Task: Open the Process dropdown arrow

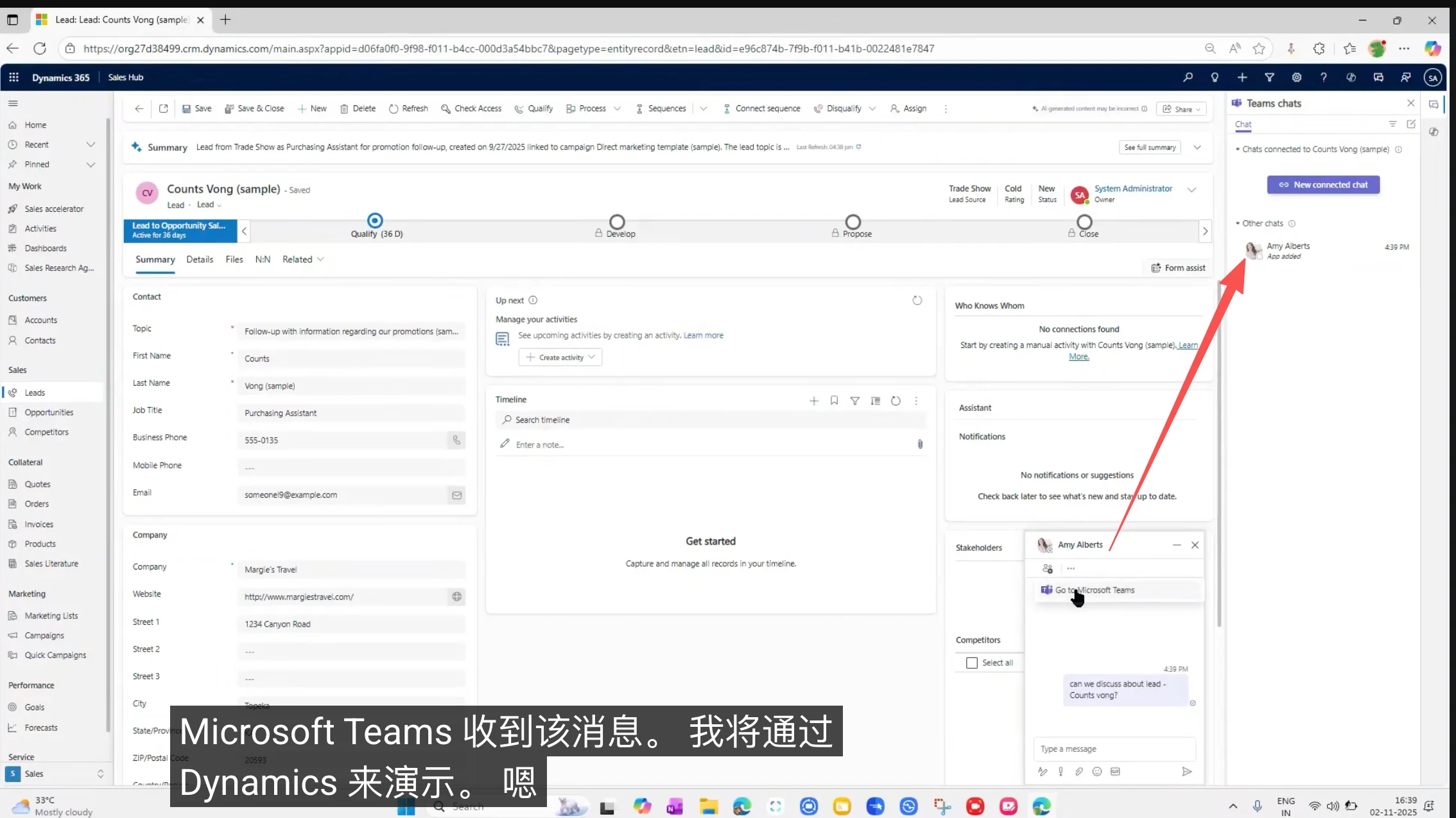Action: (x=617, y=109)
